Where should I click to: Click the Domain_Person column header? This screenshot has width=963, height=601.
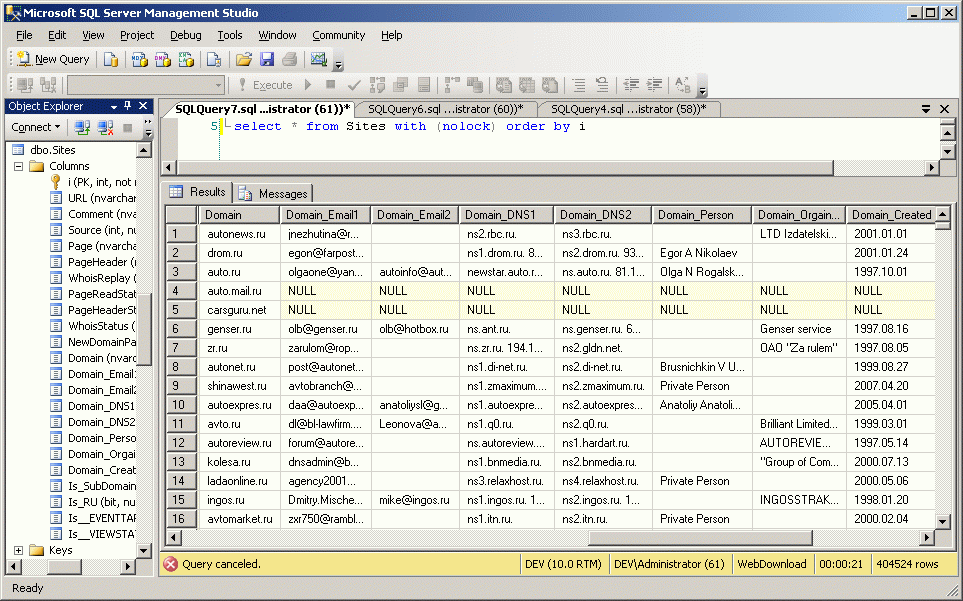702,214
